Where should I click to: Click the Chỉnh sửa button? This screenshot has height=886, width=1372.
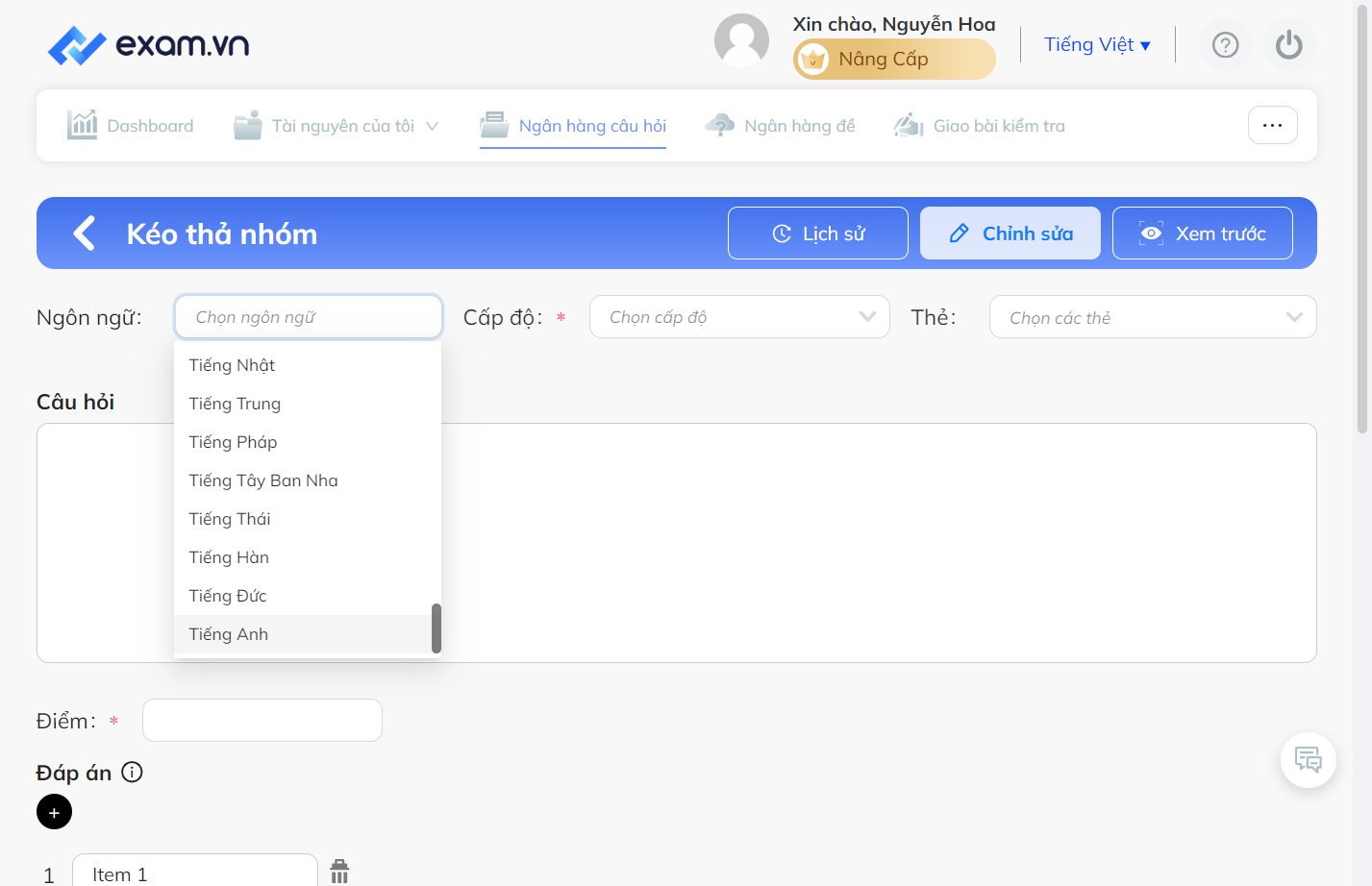point(1010,234)
